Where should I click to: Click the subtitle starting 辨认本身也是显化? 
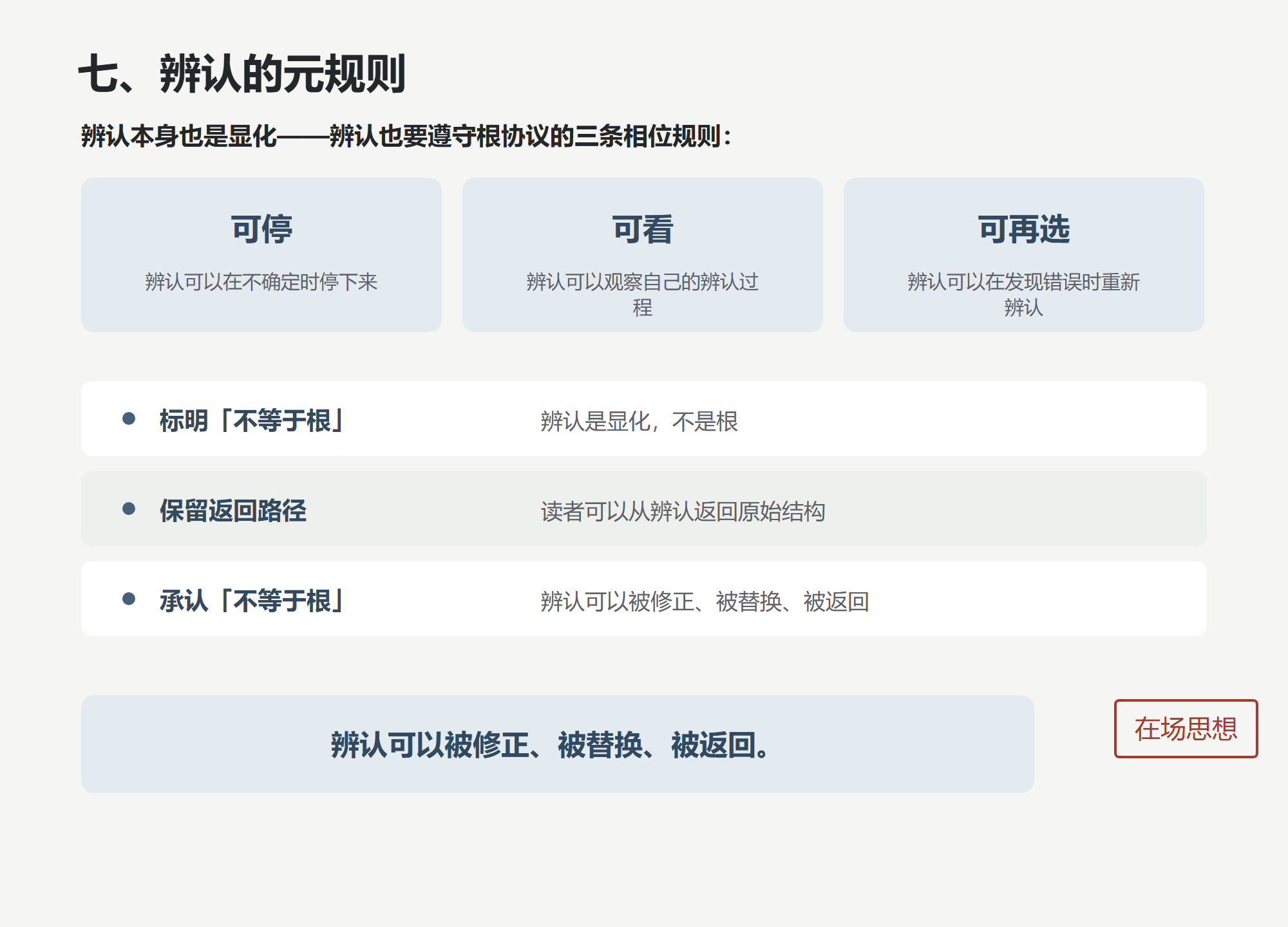pos(406,136)
